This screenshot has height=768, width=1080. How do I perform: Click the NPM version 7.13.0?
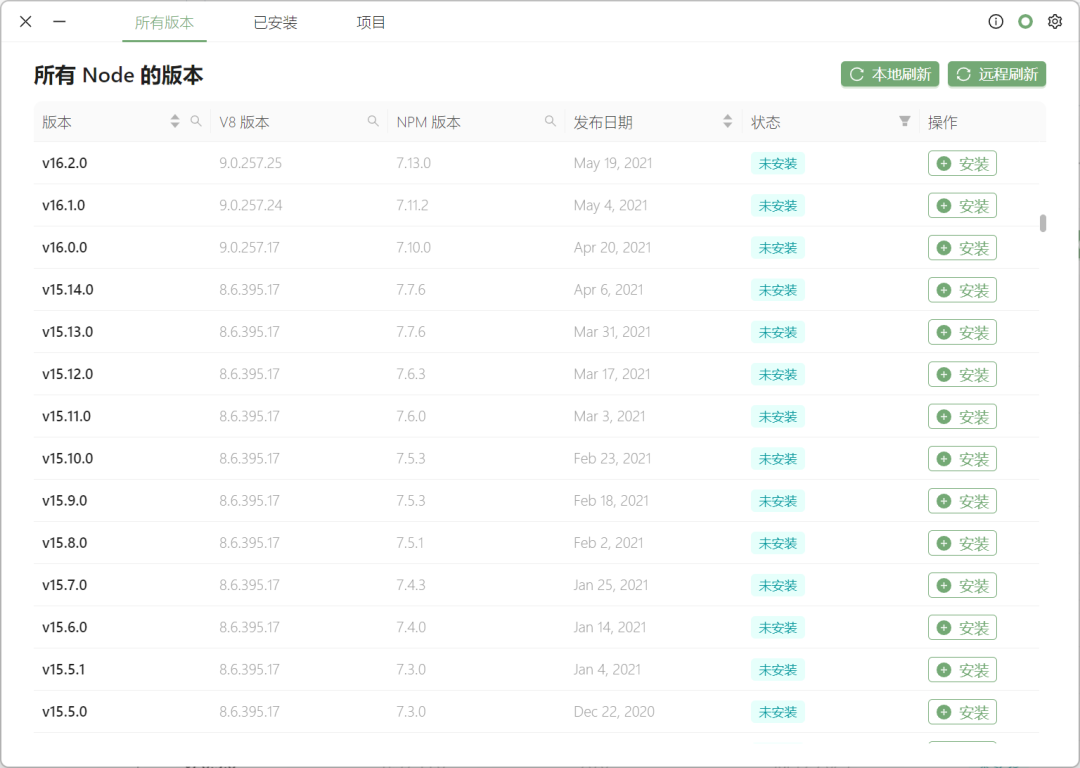413,163
